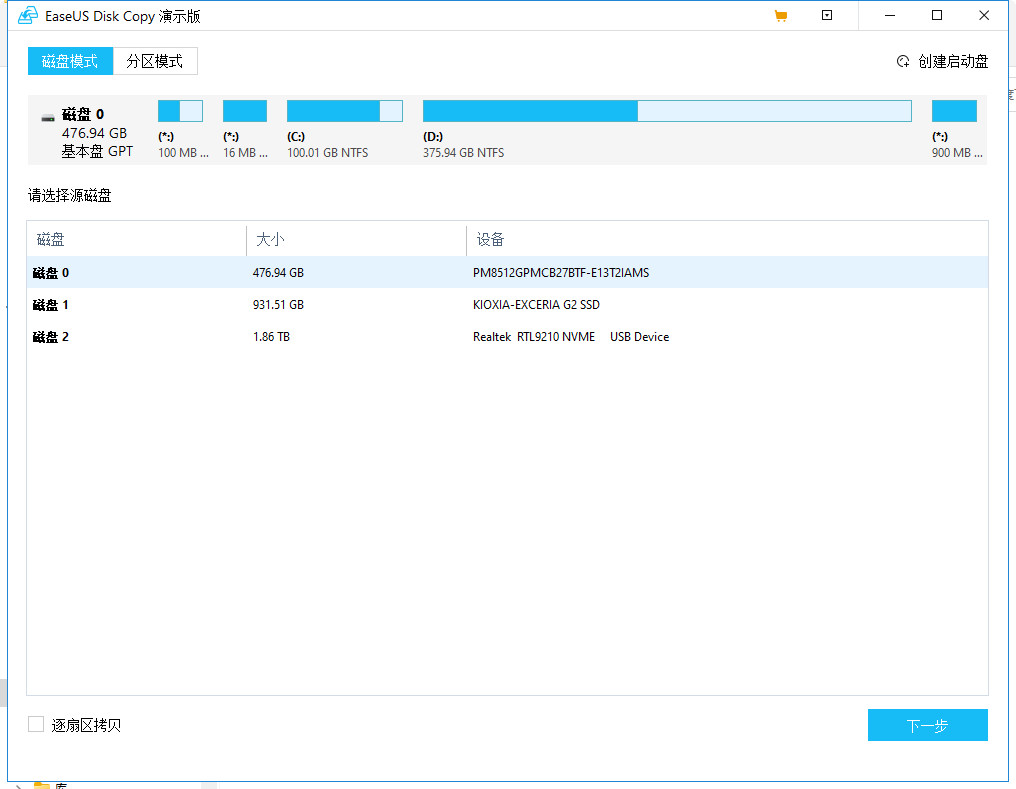1016x789 pixels.
Task: Open the title bar dropdown menu icon
Action: tap(827, 15)
